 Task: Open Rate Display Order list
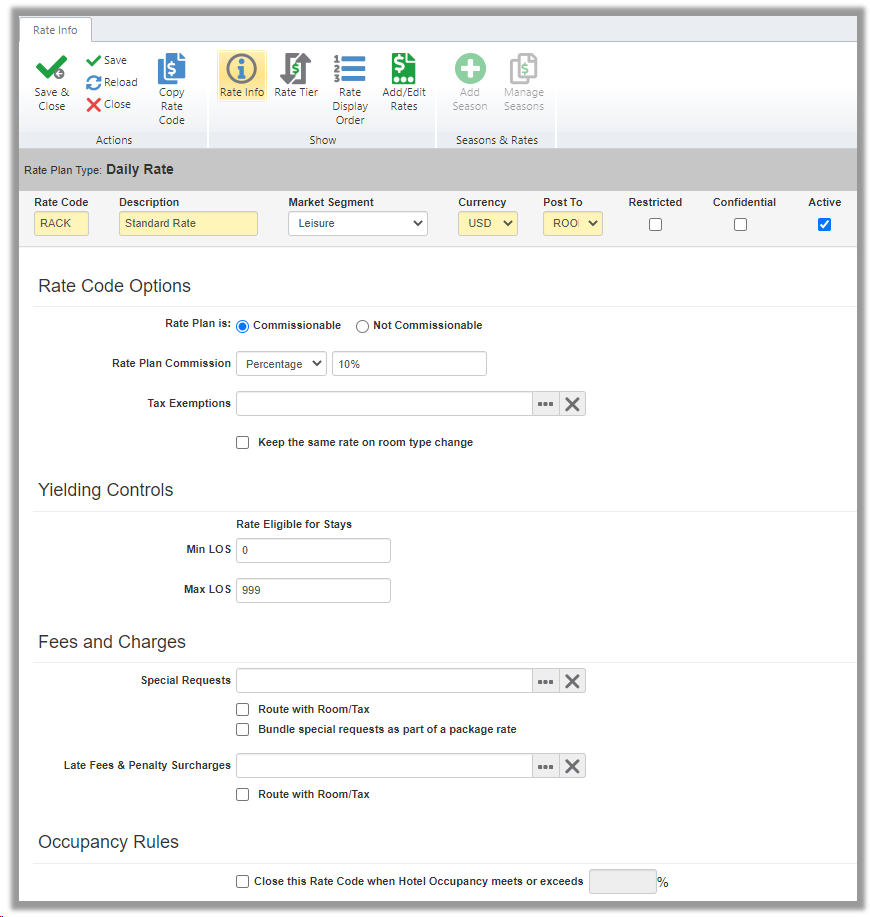[x=350, y=89]
